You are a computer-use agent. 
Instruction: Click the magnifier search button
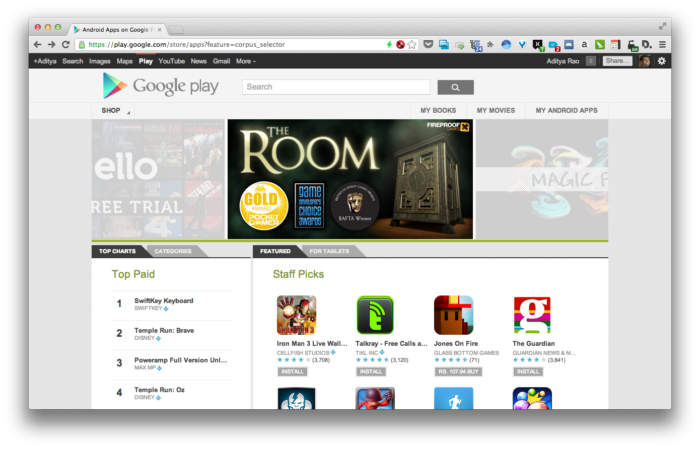coord(455,87)
